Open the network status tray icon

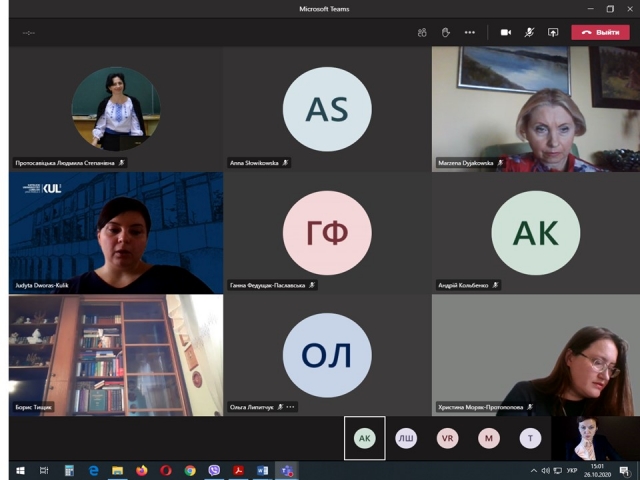(558, 471)
